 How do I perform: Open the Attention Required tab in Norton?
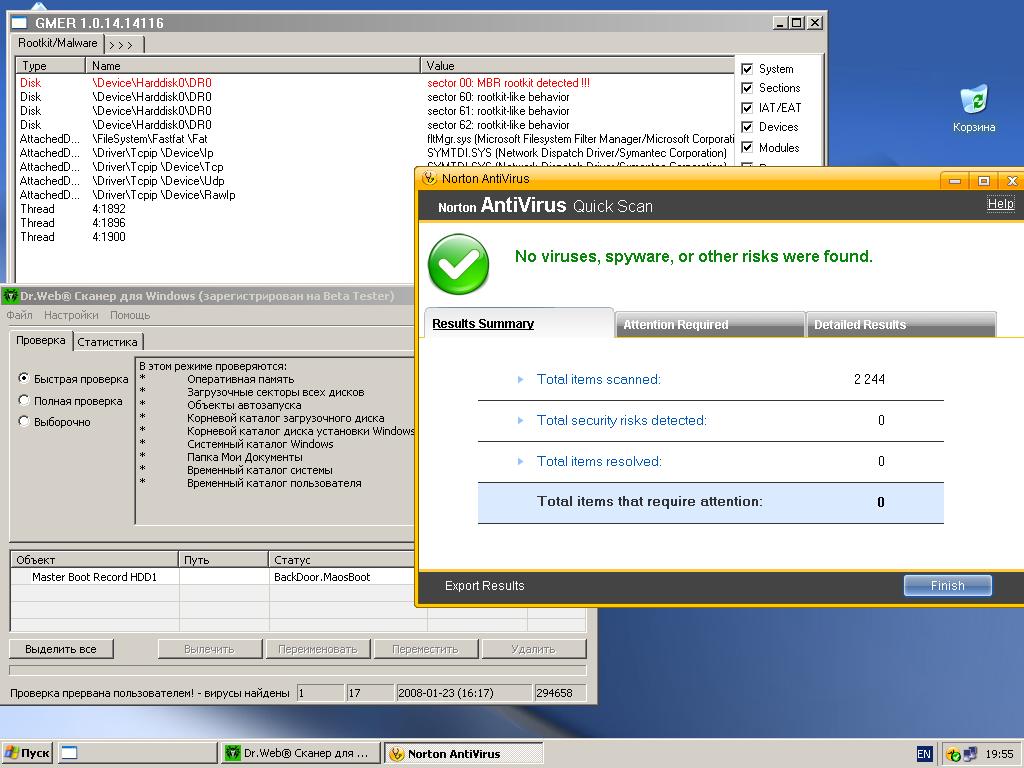pos(709,325)
